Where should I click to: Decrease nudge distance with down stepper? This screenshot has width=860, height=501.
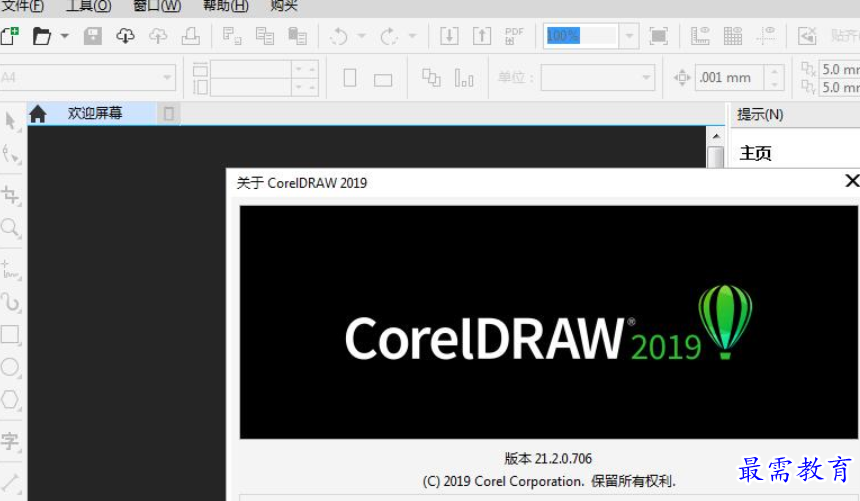(774, 84)
